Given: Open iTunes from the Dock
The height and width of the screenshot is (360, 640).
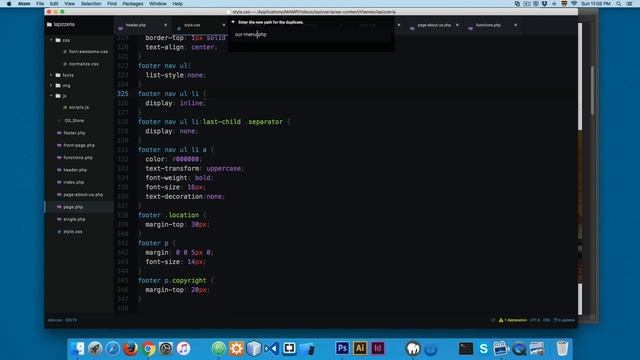Looking at the screenshot, I should click(x=184, y=349).
